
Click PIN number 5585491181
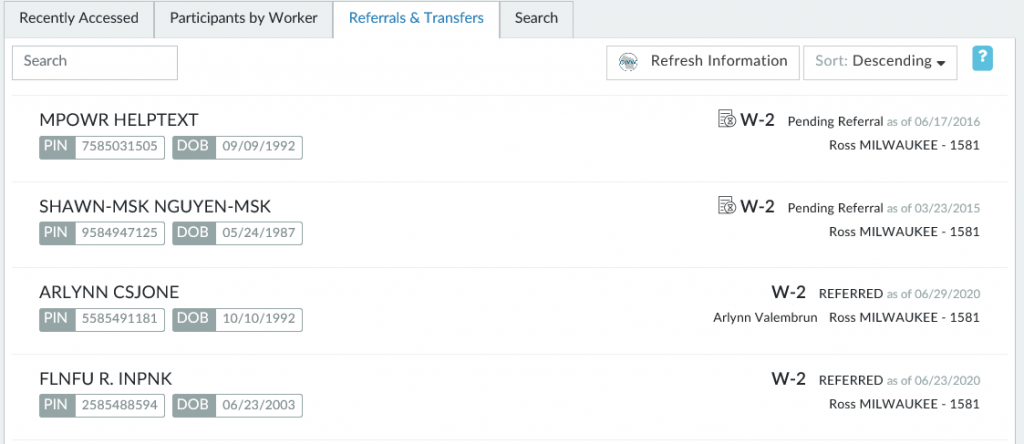(118, 319)
